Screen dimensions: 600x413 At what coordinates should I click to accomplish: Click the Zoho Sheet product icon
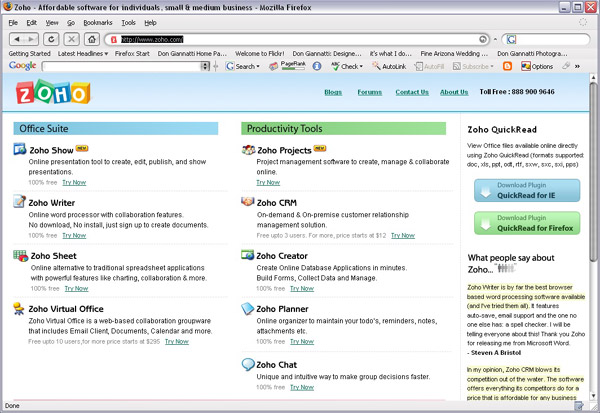pos(21,255)
